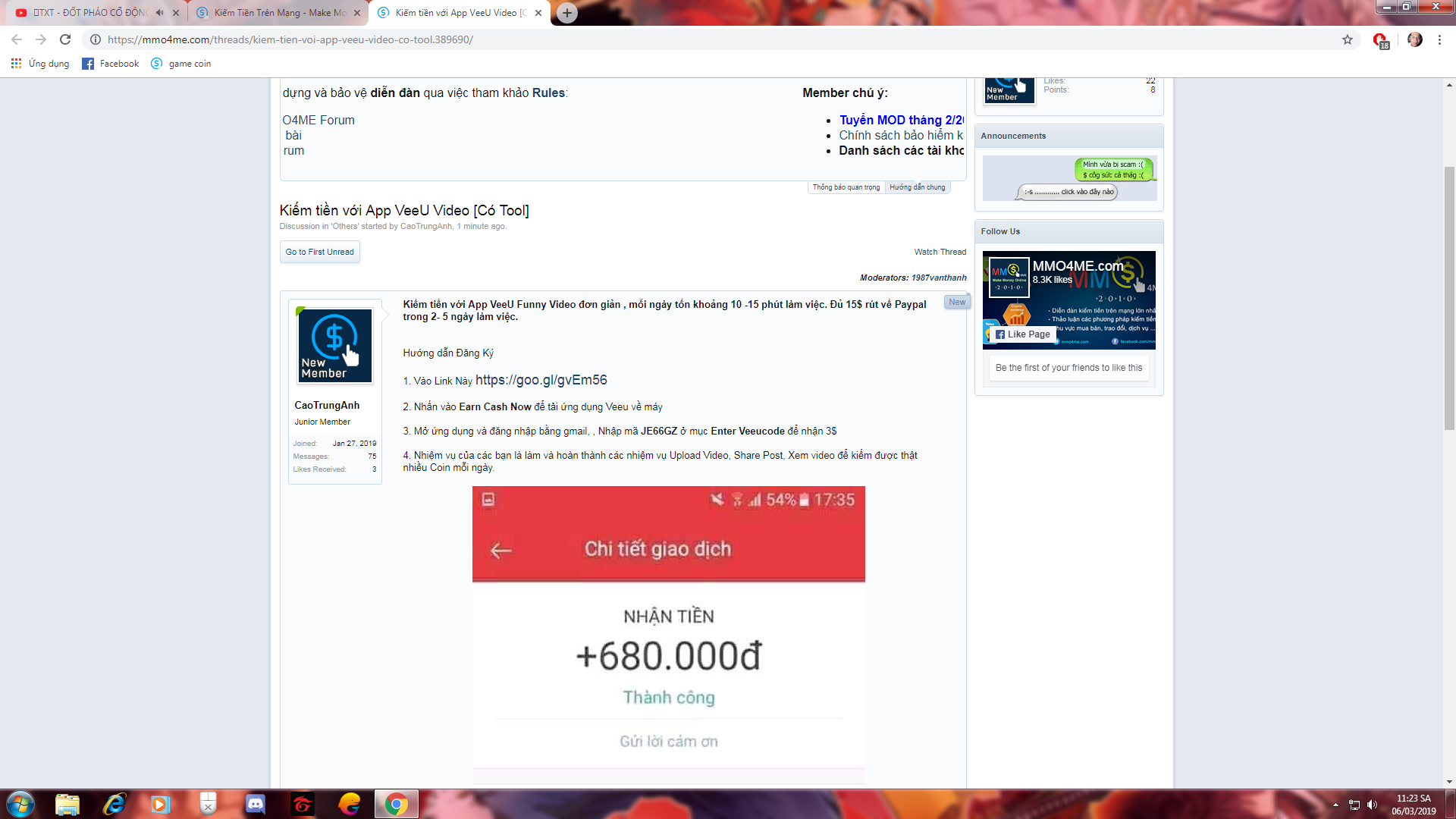The image size is (1456, 819).
Task: Open Ứng dụng apps shortcut
Action: click(x=40, y=64)
